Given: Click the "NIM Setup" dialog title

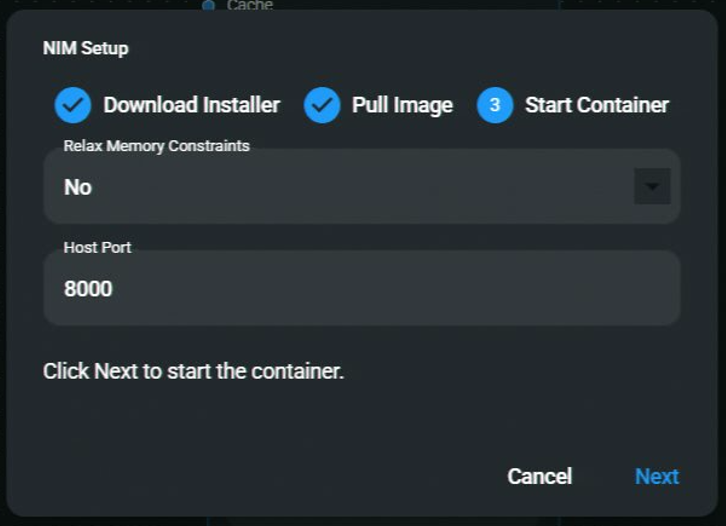Looking at the screenshot, I should pos(85,48).
